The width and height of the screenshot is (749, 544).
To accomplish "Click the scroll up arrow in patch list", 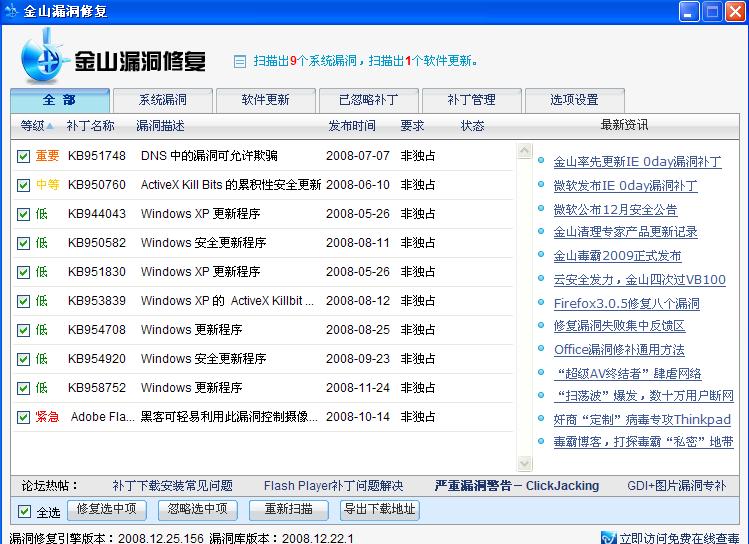I will click(524, 151).
